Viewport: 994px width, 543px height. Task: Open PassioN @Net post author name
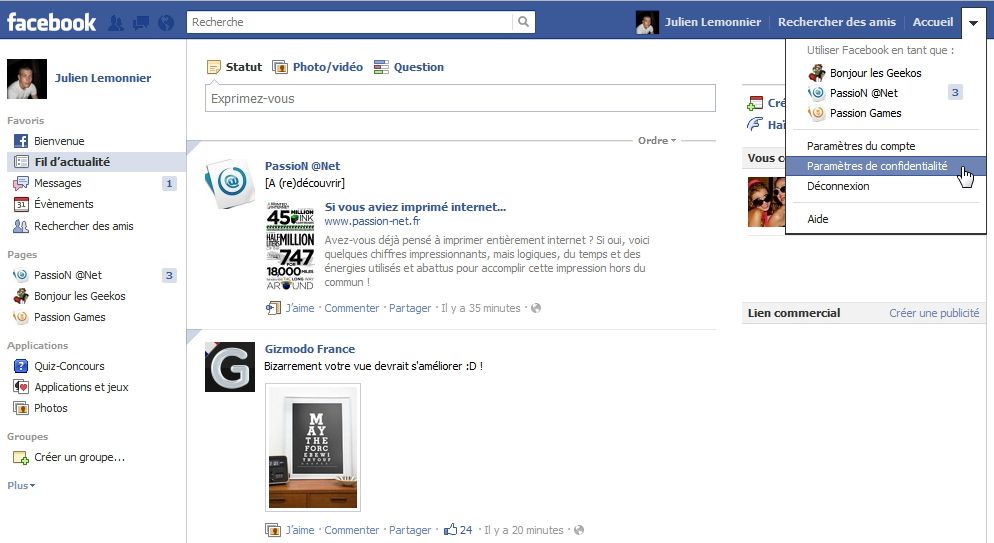[302, 166]
